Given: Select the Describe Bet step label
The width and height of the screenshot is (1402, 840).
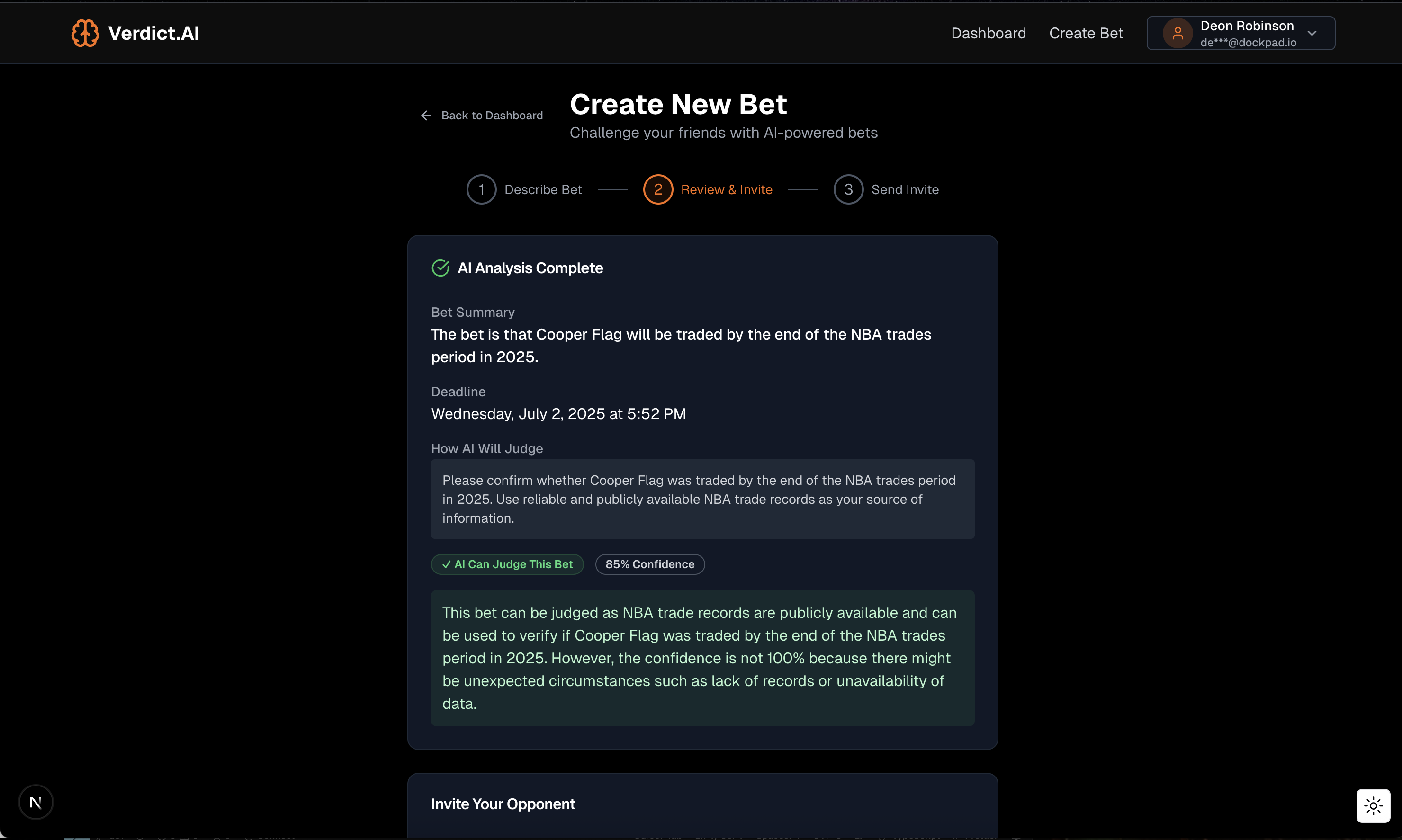Looking at the screenshot, I should [x=543, y=189].
